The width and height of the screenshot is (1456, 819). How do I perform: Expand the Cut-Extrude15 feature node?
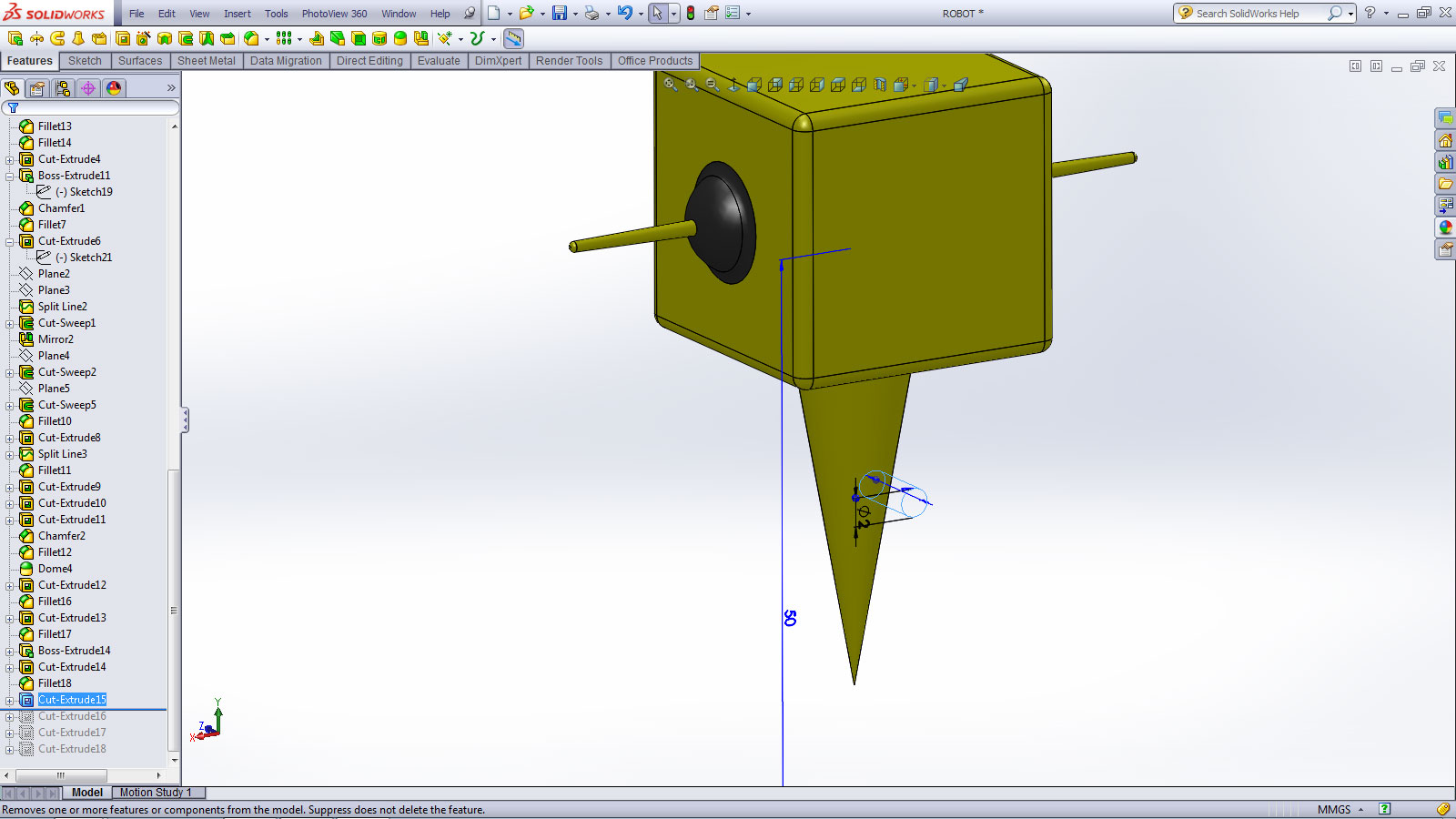[x=10, y=700]
